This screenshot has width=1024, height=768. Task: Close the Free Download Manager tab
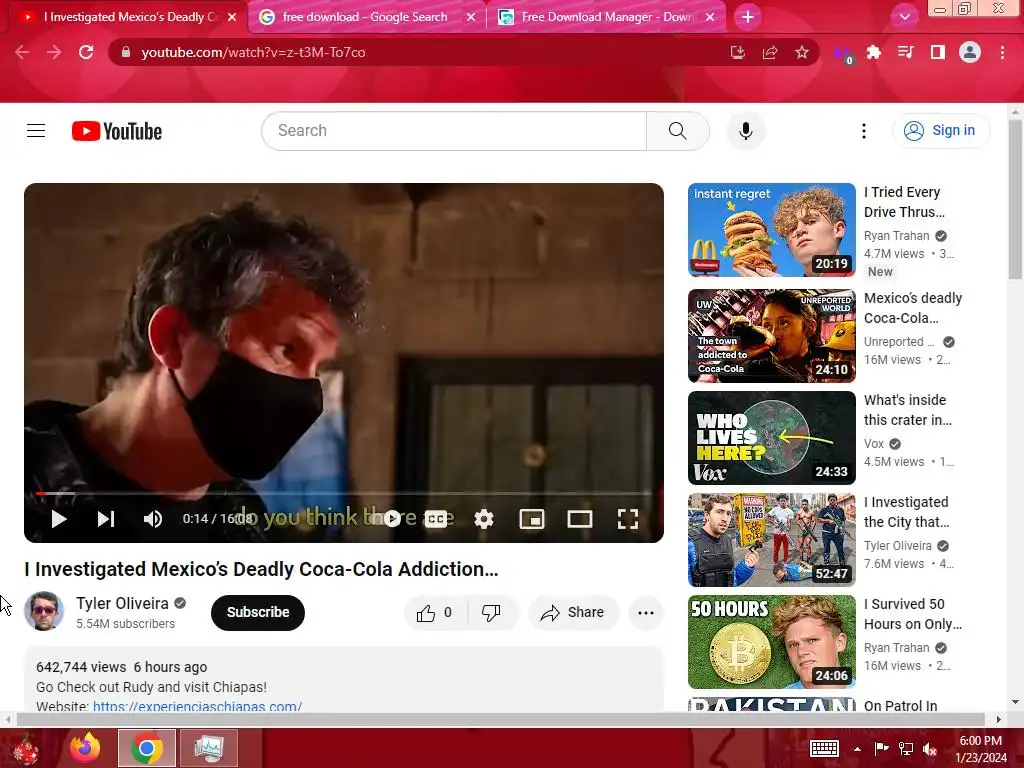point(710,17)
